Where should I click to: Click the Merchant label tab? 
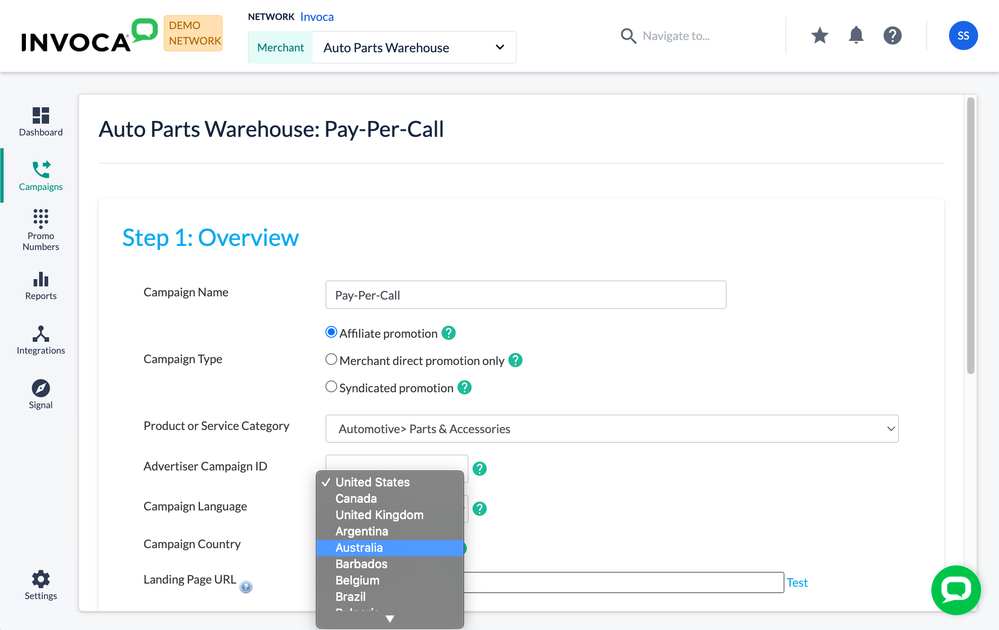click(280, 48)
